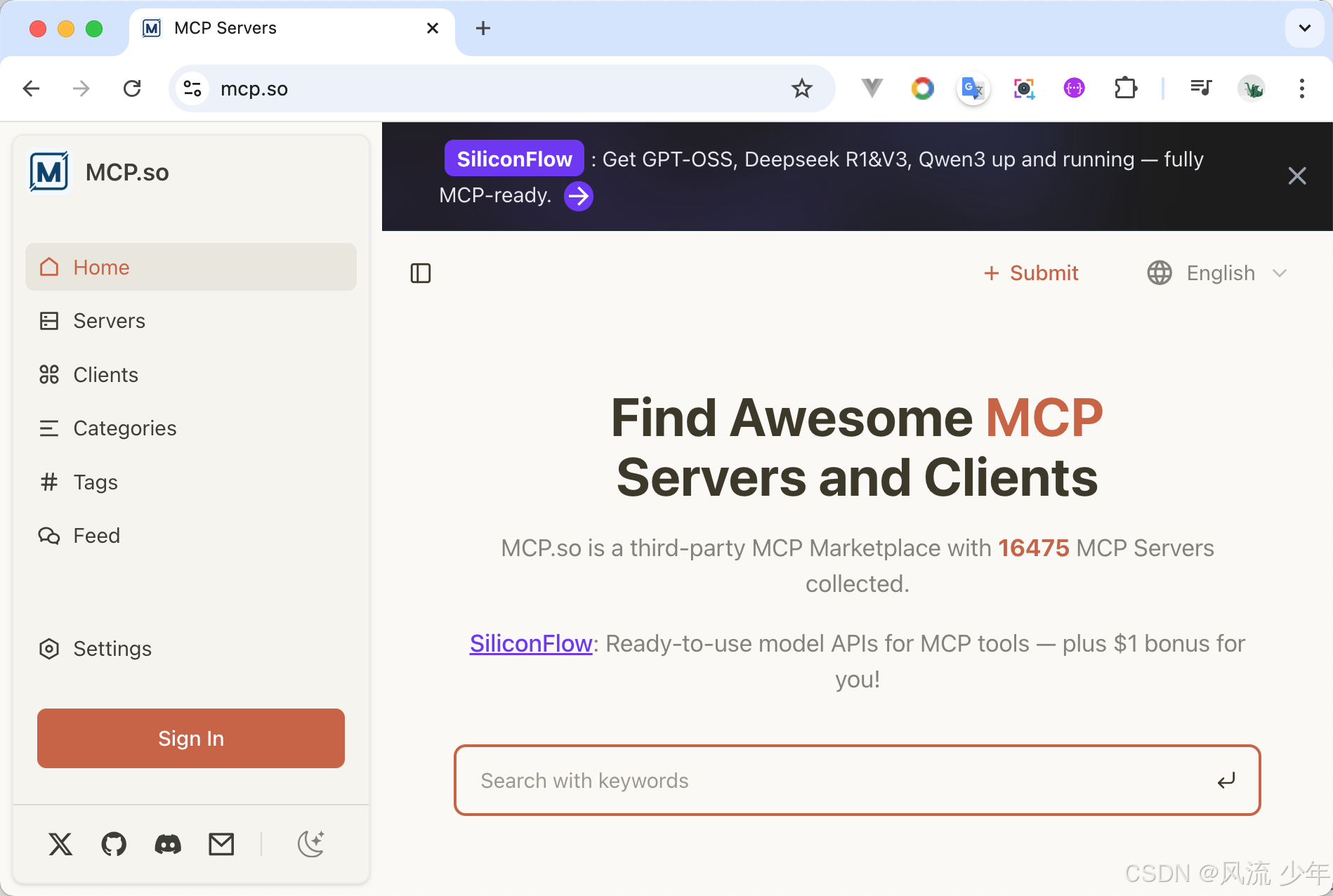Toggle the sidebar panel icon
Viewport: 1333px width, 896px height.
click(421, 273)
